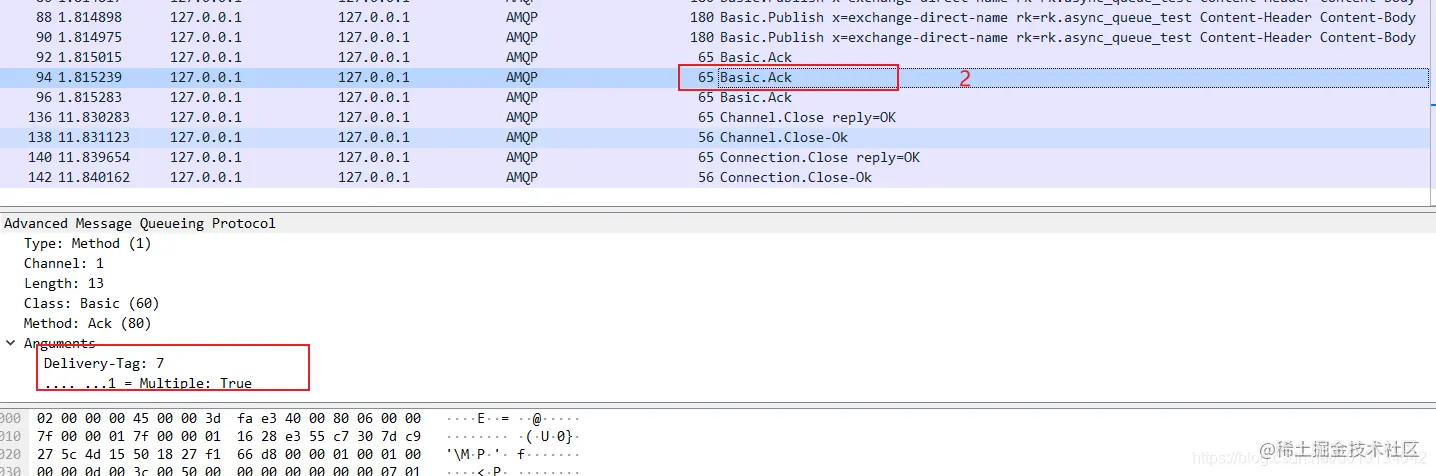Click ASCII dump text '\M·P·'· f
Image resolution: width=1436 pixels, height=476 pixels.
[491, 454]
